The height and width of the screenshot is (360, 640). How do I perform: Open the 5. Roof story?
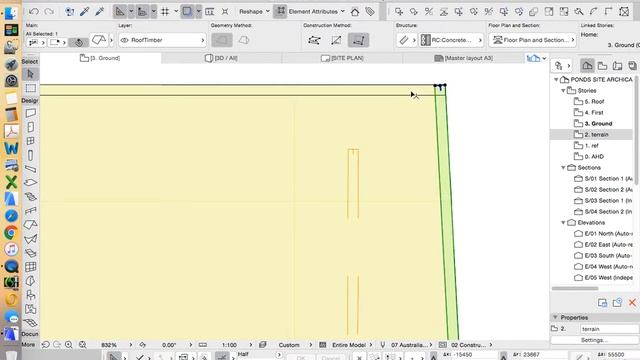coord(589,101)
